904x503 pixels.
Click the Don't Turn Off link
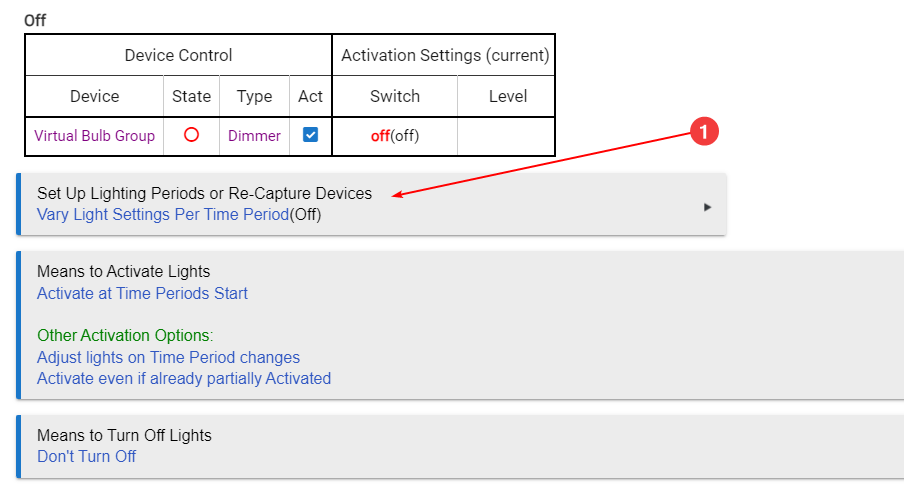[86, 457]
